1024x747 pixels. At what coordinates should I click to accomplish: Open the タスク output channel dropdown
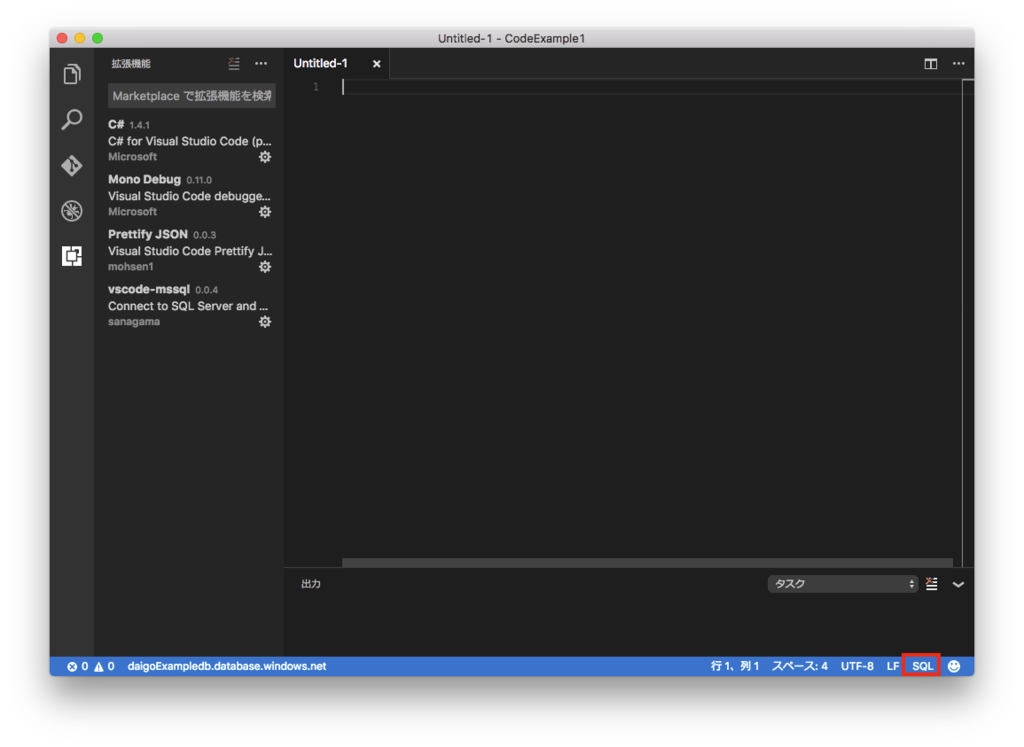842,584
